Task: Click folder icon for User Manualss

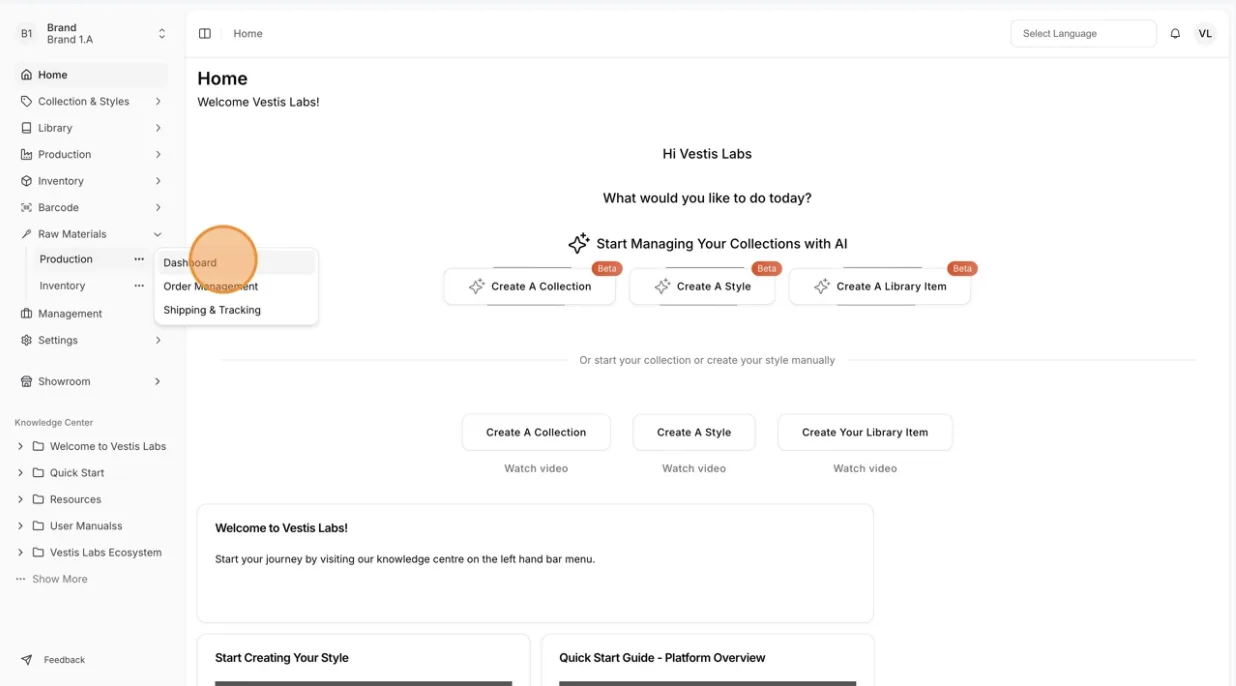Action: click(38, 526)
